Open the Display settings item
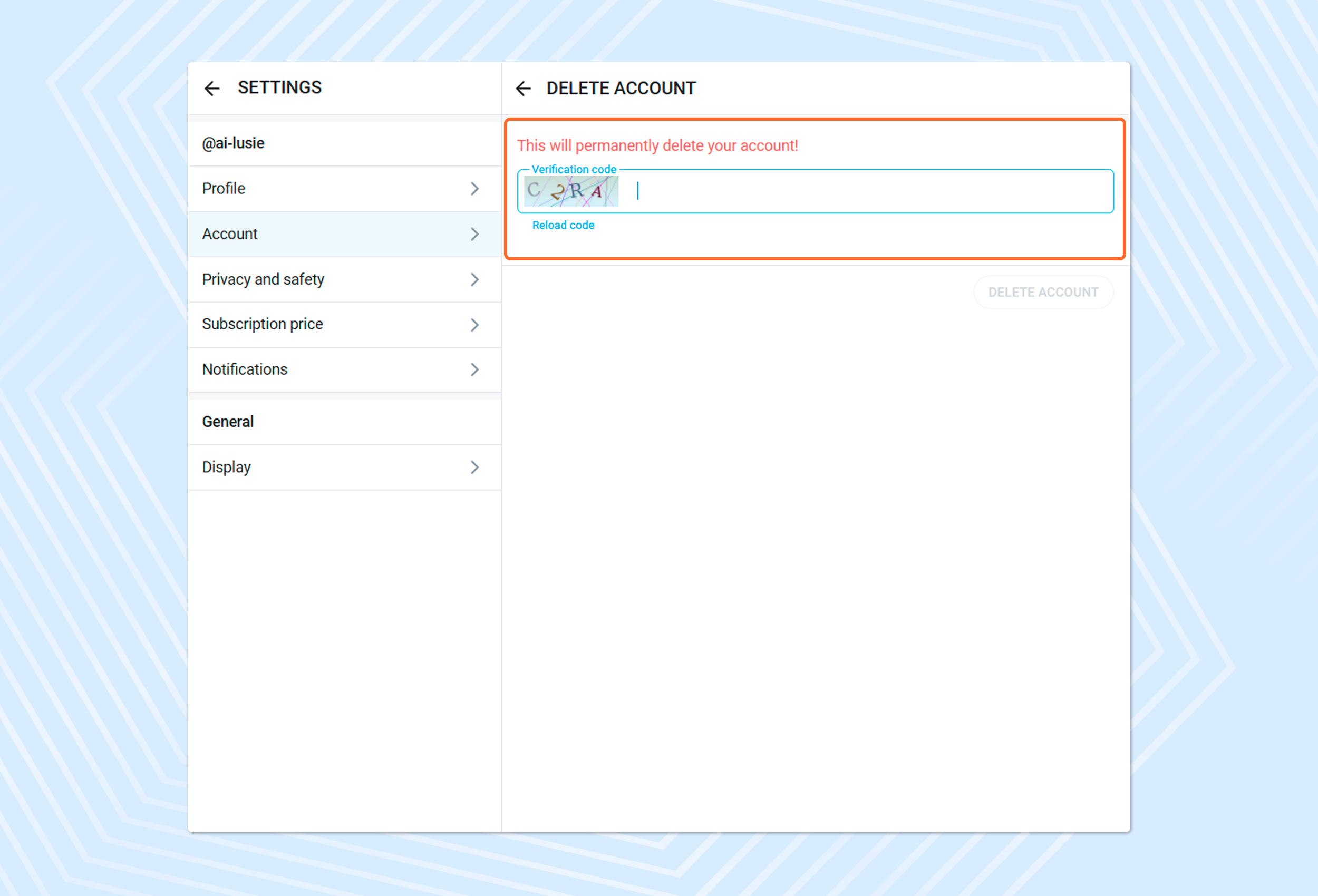The width and height of the screenshot is (1318, 896). pos(226,468)
